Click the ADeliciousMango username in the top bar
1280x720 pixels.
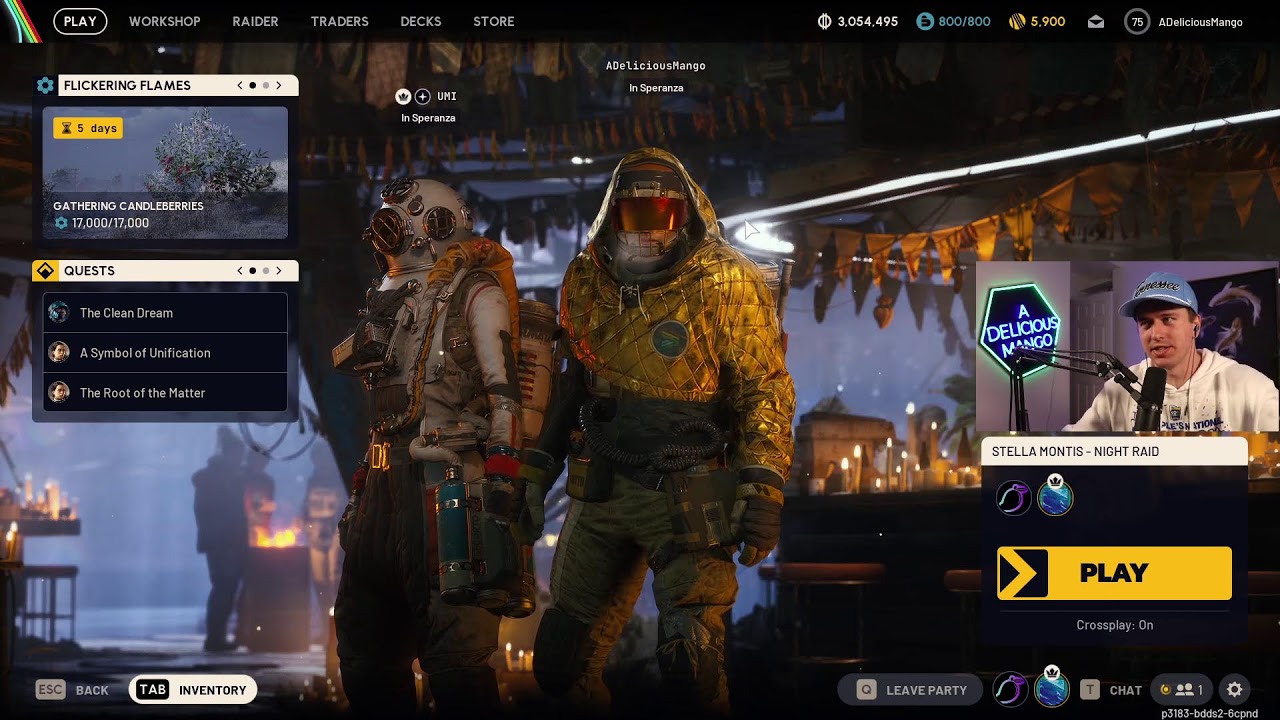[x=1200, y=22]
